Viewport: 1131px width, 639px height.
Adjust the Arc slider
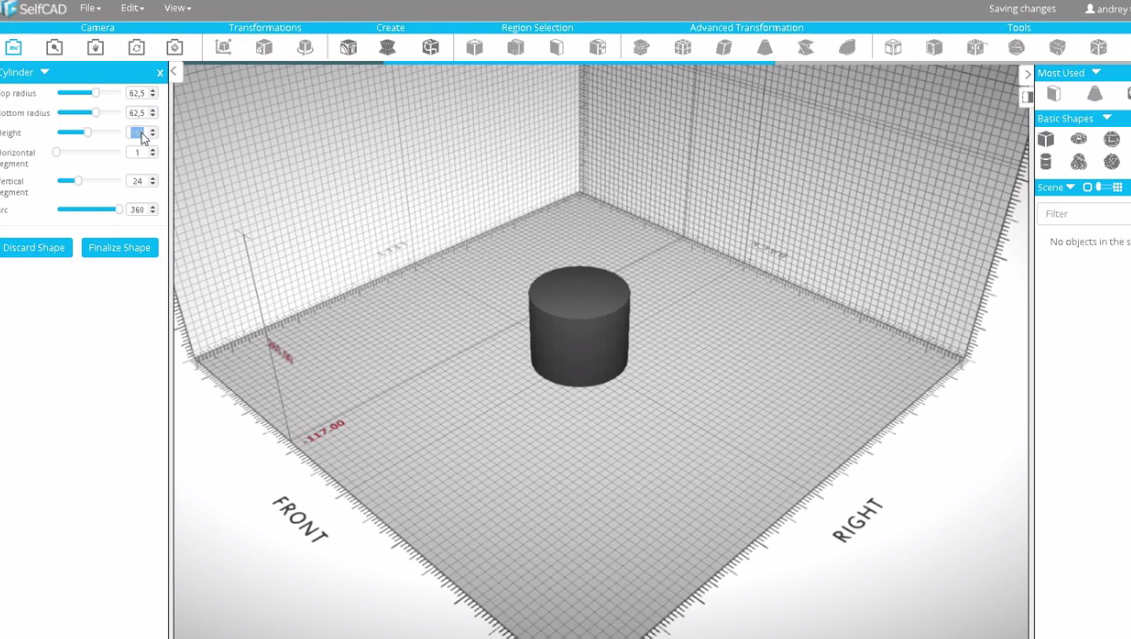(118, 209)
